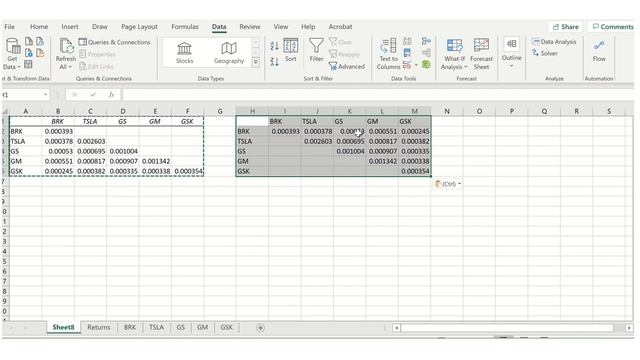Click in the formula bar
The image size is (640, 360).
tap(378, 95)
